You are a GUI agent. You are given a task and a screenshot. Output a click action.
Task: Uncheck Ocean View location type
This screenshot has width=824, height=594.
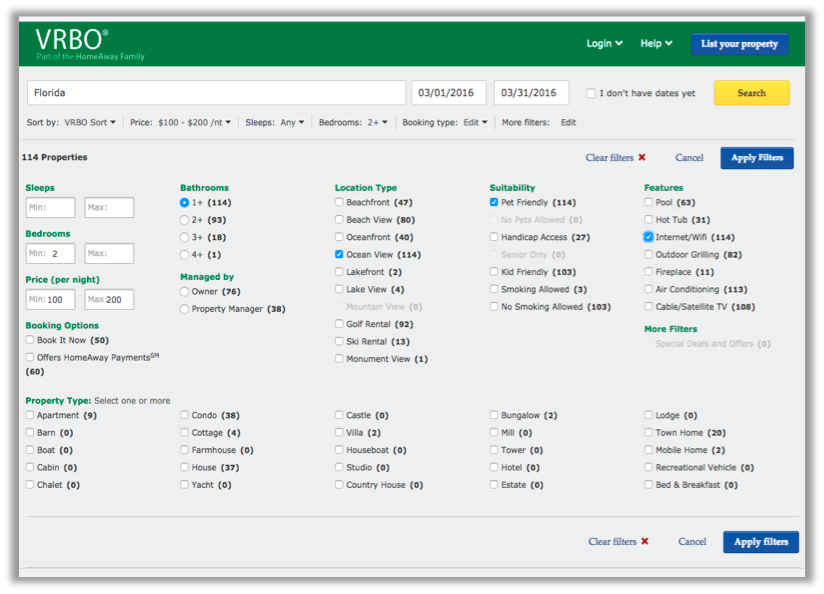click(x=339, y=254)
